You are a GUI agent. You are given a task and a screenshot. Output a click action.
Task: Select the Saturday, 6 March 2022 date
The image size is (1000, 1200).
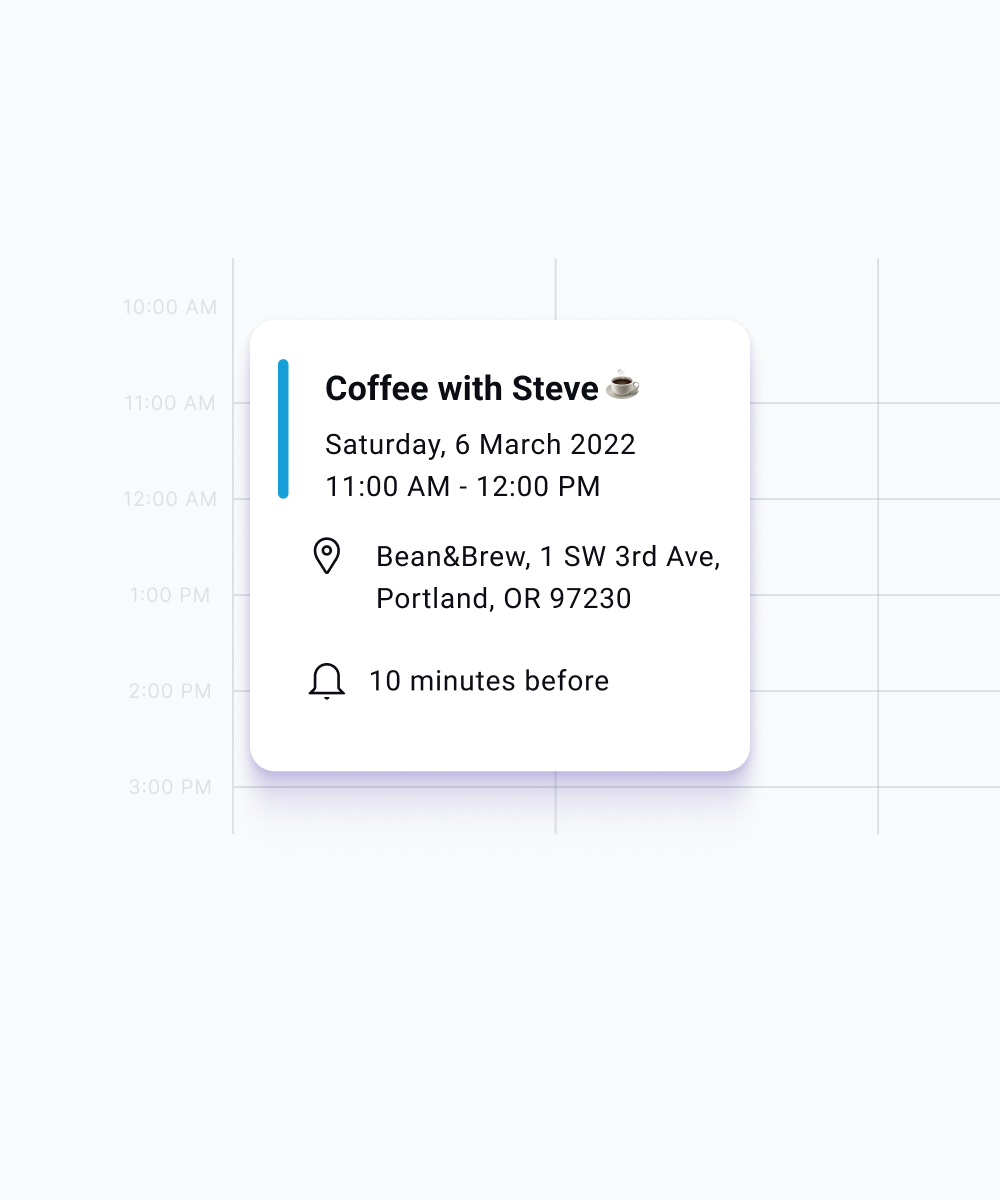(x=480, y=444)
